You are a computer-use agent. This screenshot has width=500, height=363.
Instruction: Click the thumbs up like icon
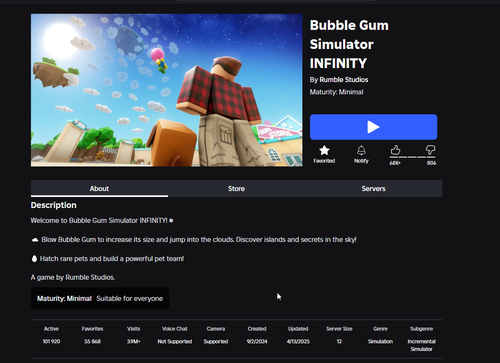[395, 150]
